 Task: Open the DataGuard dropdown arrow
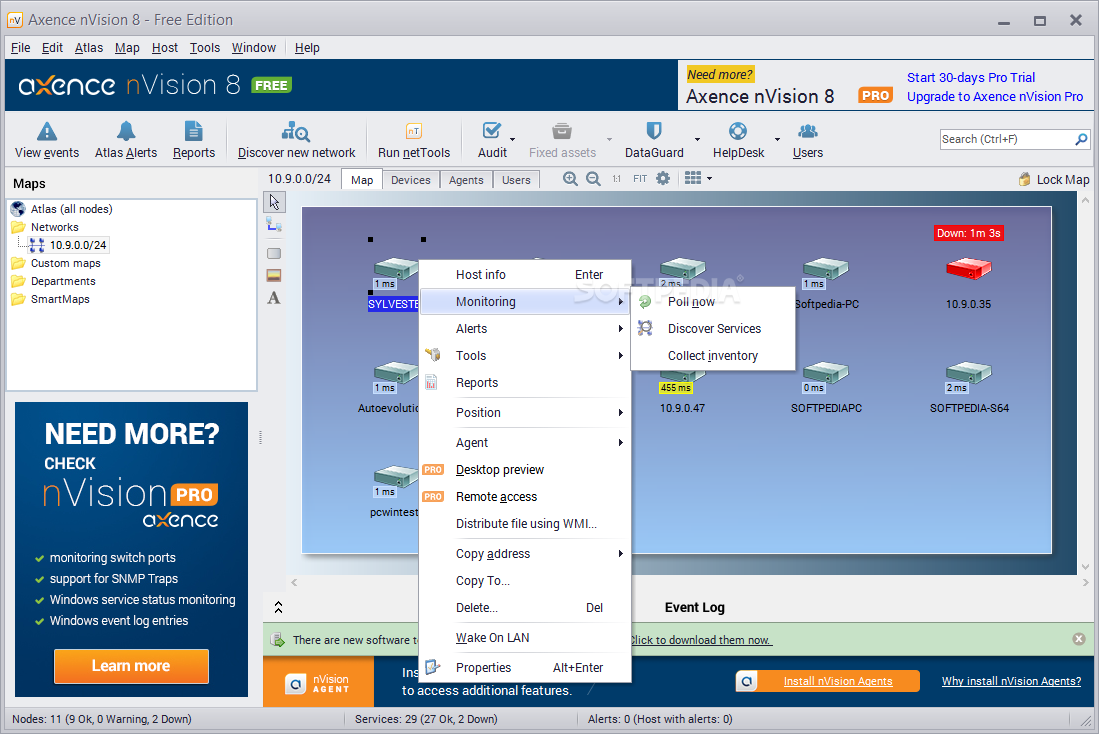point(697,140)
